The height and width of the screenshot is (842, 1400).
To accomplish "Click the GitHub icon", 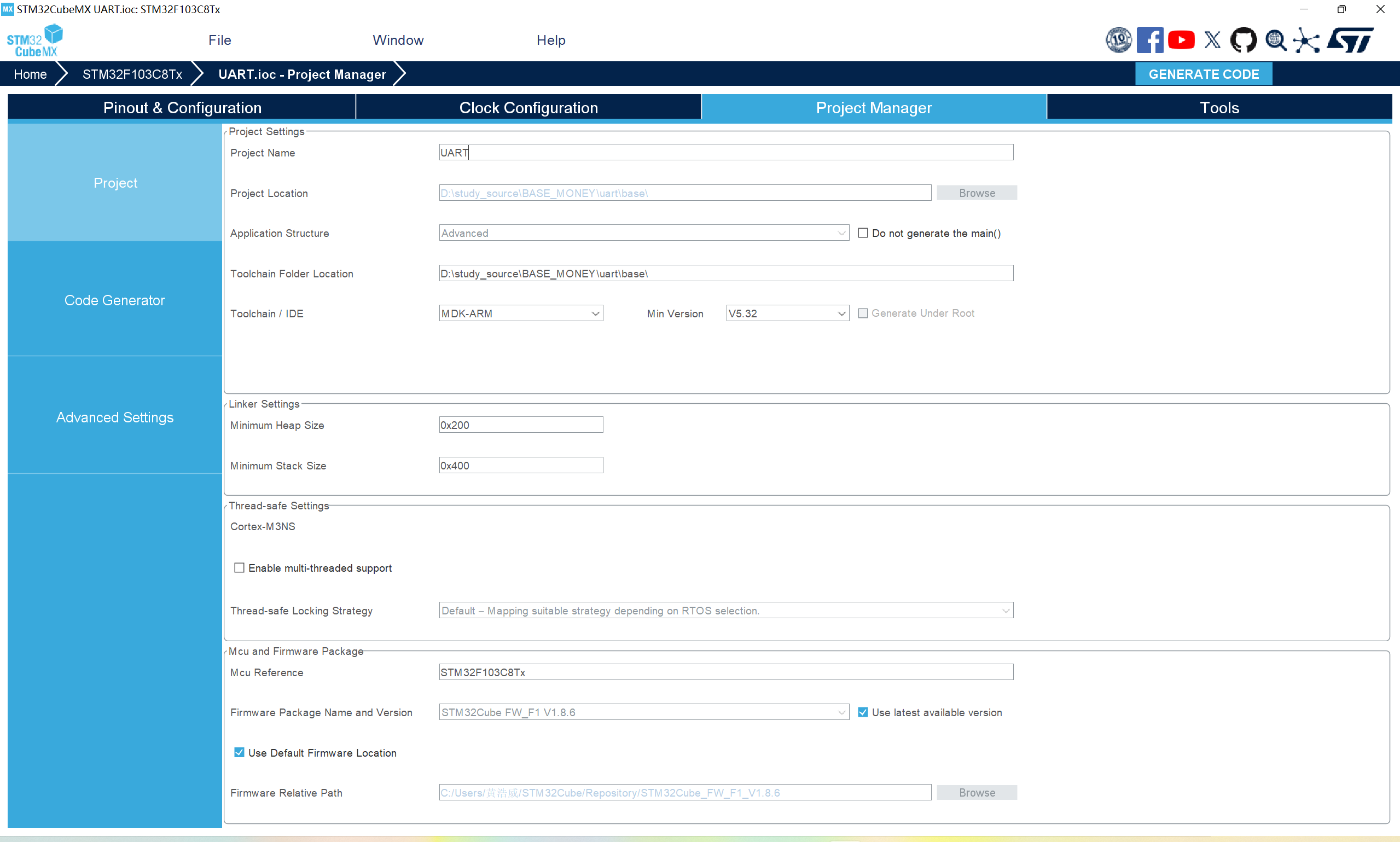I will pyautogui.click(x=1243, y=40).
